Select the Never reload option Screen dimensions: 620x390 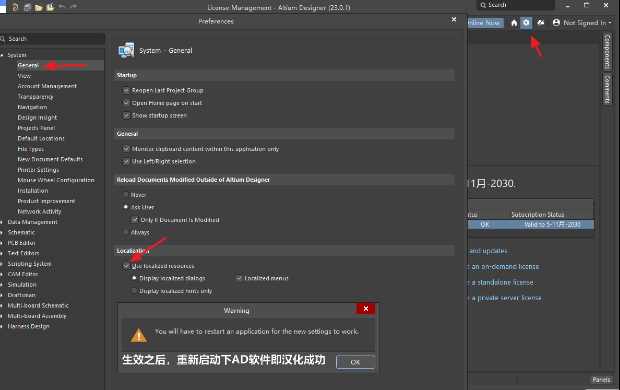click(126, 195)
